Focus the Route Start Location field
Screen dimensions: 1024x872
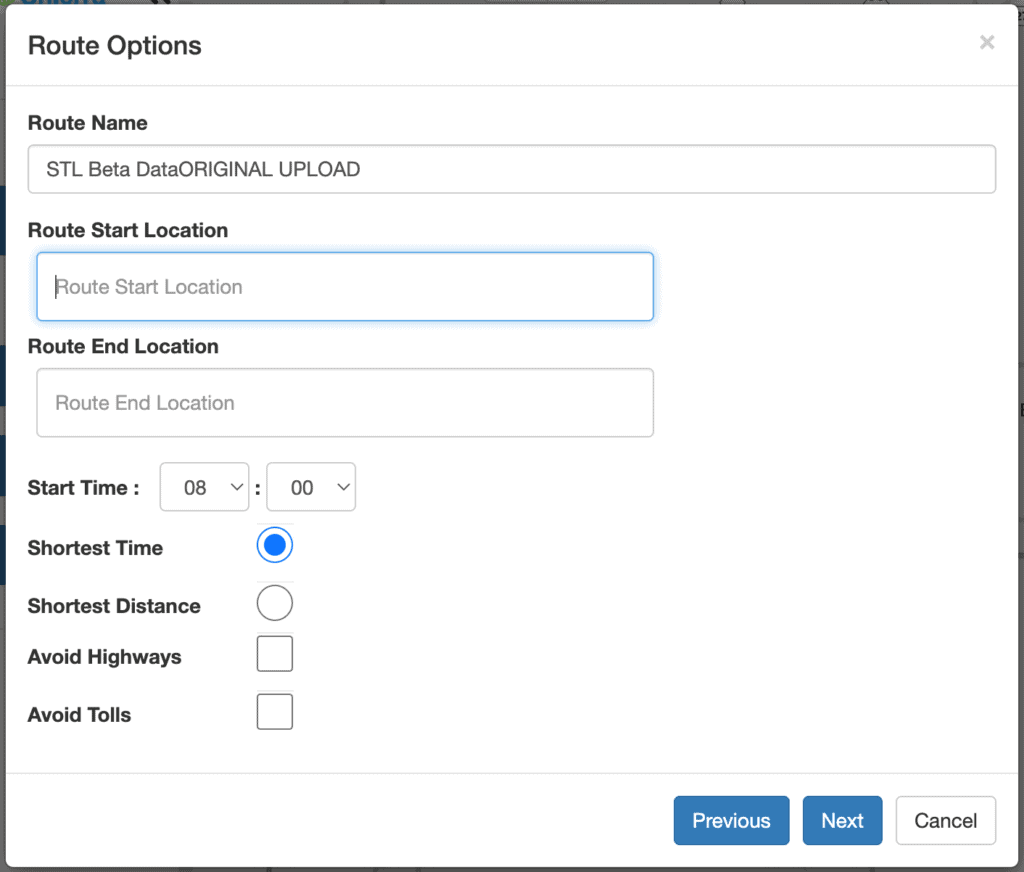coord(345,287)
